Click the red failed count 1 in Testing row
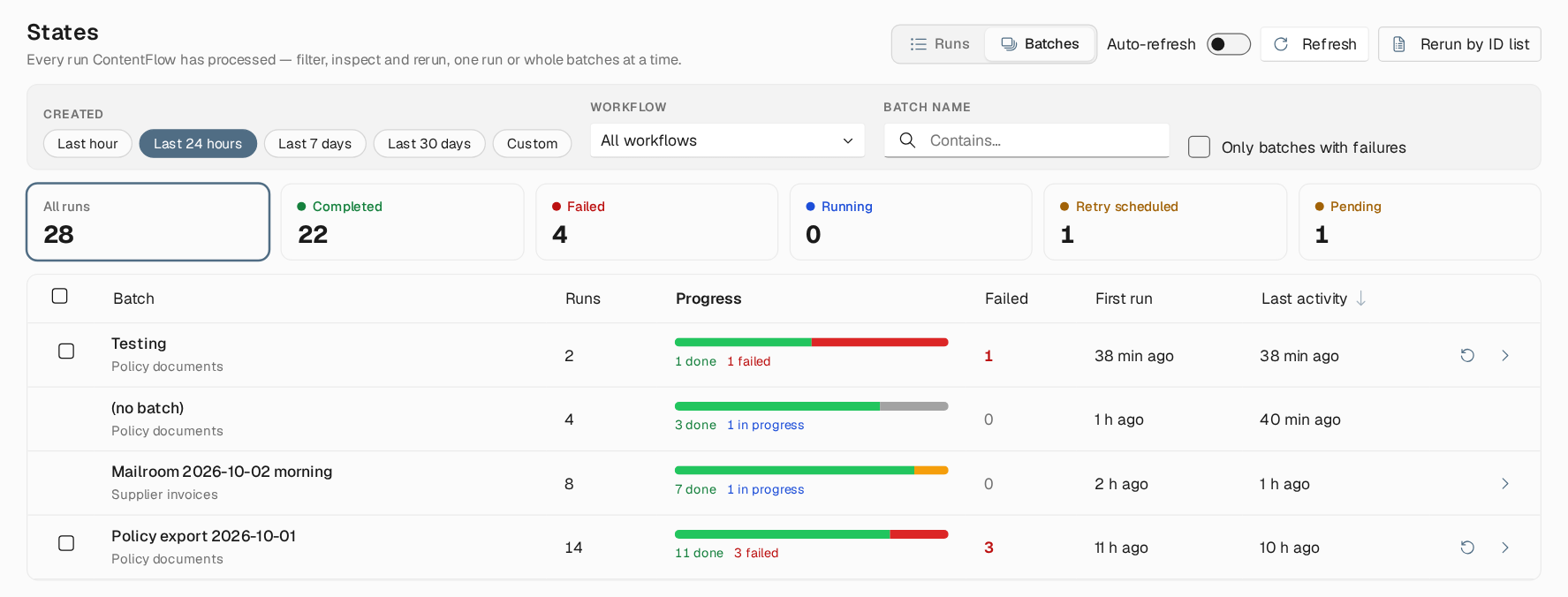 (989, 356)
